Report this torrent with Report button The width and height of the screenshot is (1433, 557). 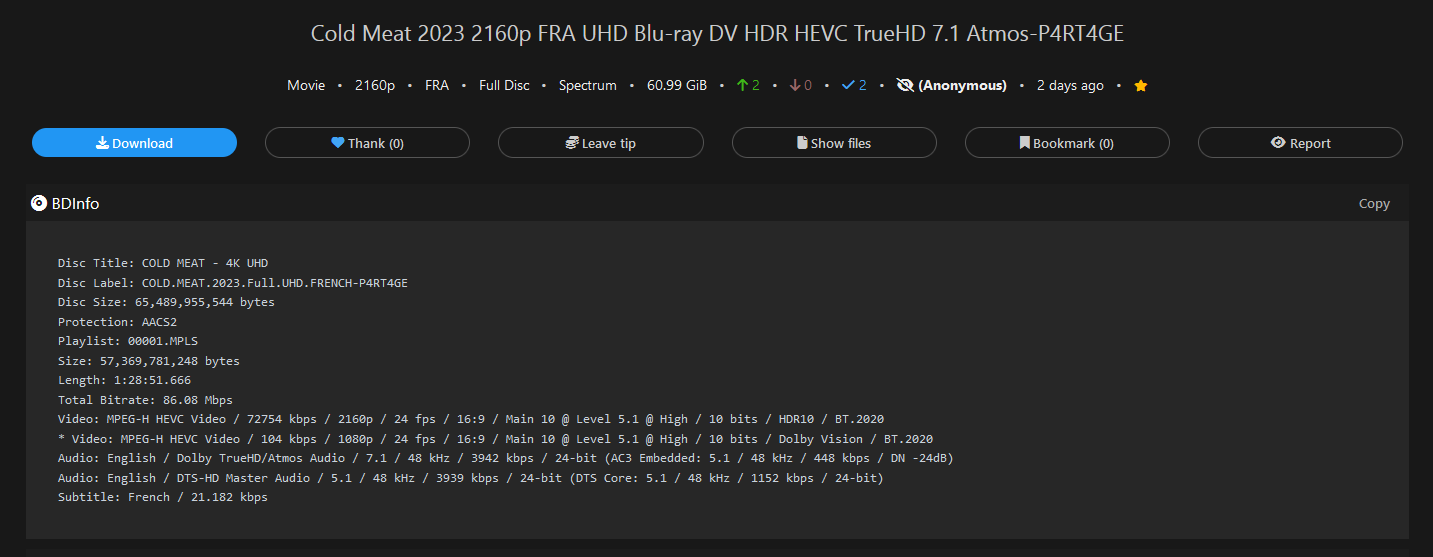[1300, 143]
